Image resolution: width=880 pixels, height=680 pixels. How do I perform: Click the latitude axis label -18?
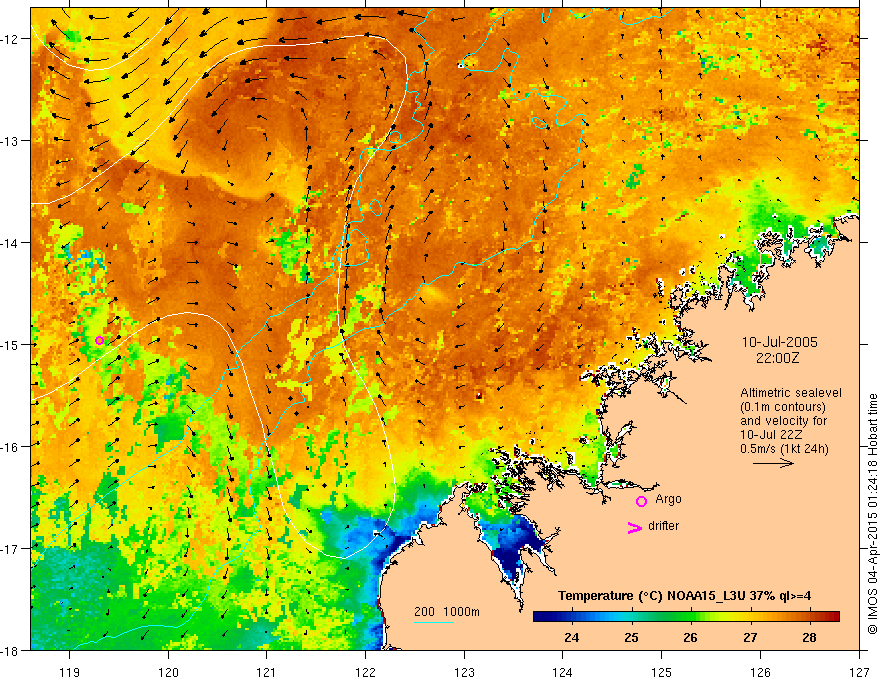point(9,650)
